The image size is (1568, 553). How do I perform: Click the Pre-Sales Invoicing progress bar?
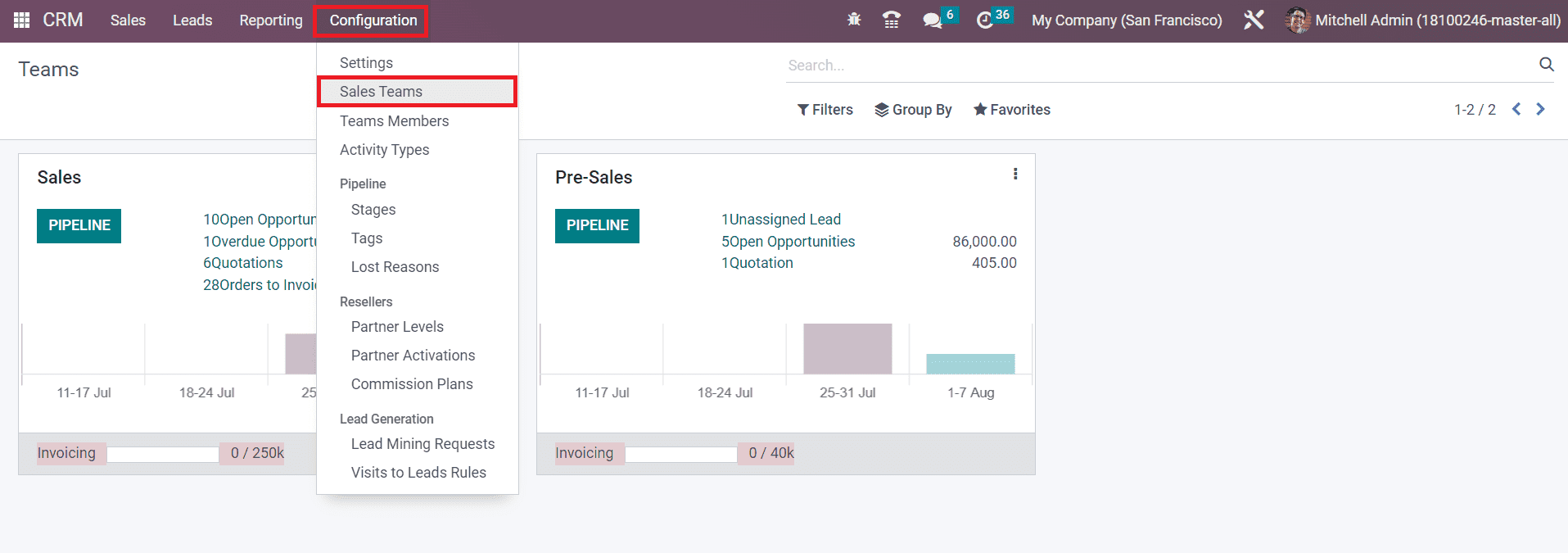(681, 454)
